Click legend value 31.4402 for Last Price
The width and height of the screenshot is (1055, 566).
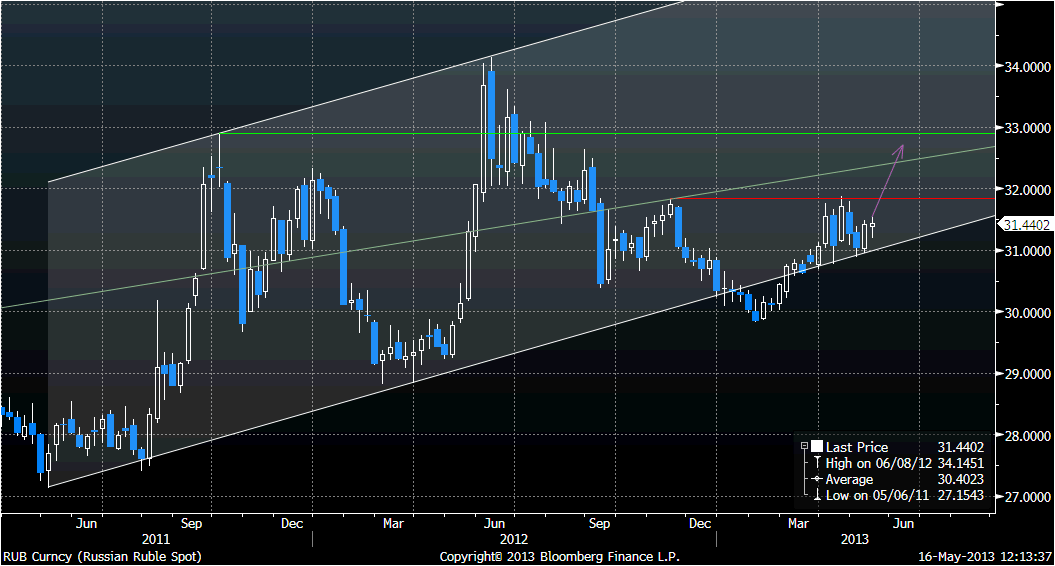pos(961,447)
